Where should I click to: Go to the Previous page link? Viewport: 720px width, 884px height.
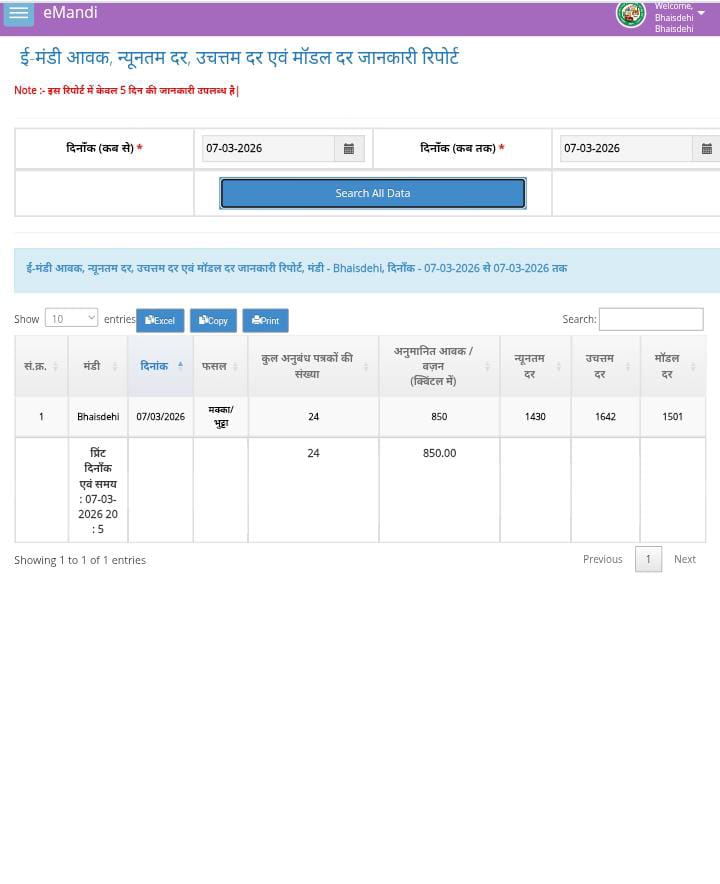coord(602,559)
